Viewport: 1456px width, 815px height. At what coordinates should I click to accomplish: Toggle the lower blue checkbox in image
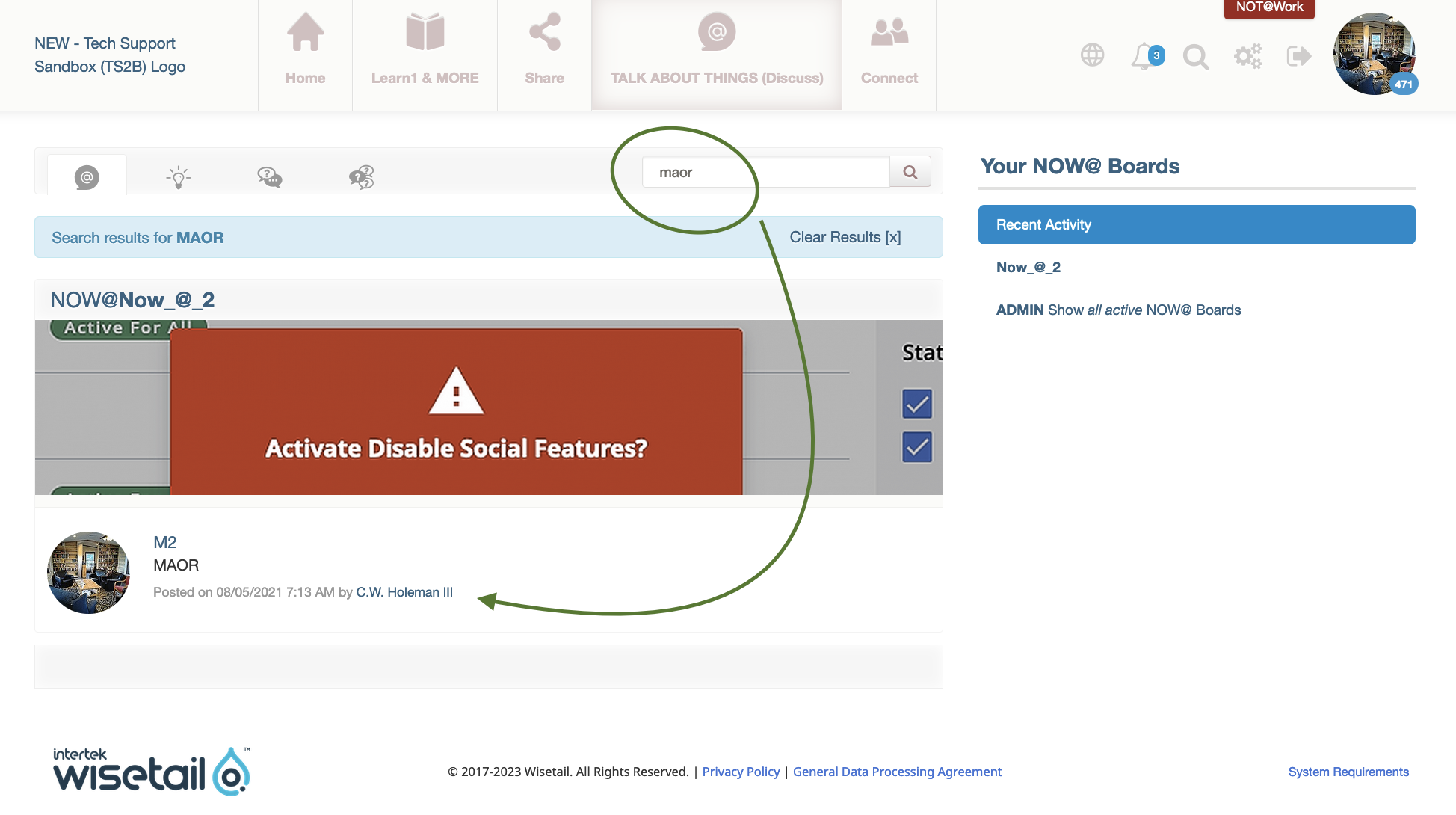pos(916,447)
